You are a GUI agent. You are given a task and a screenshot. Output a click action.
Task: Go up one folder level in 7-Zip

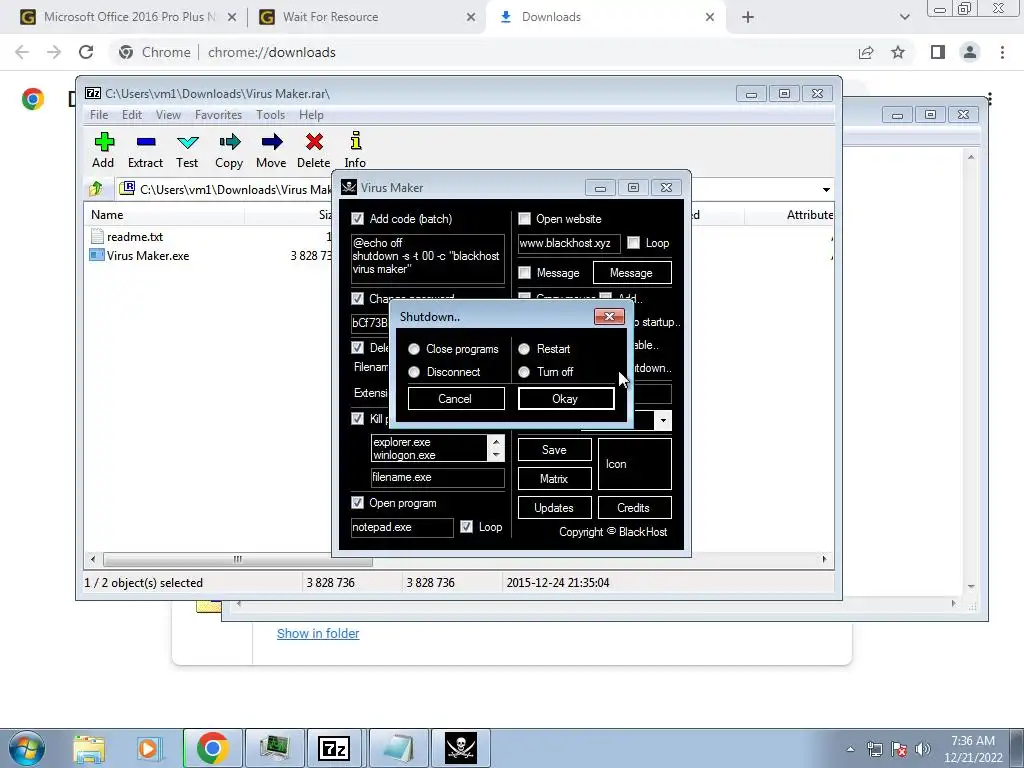pos(95,189)
